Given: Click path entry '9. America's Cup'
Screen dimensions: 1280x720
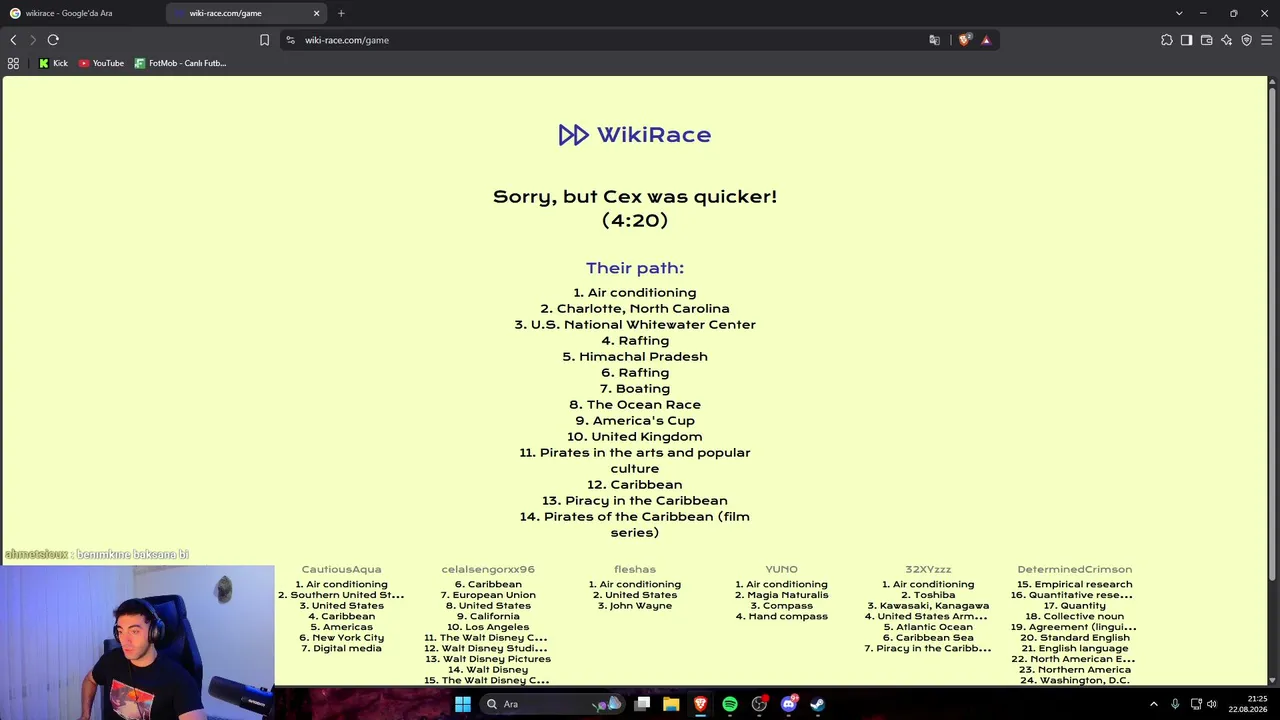Looking at the screenshot, I should pyautogui.click(x=635, y=421).
